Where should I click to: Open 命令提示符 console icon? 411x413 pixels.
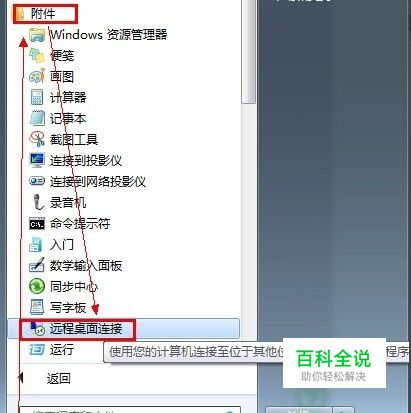pyautogui.click(x=37, y=224)
